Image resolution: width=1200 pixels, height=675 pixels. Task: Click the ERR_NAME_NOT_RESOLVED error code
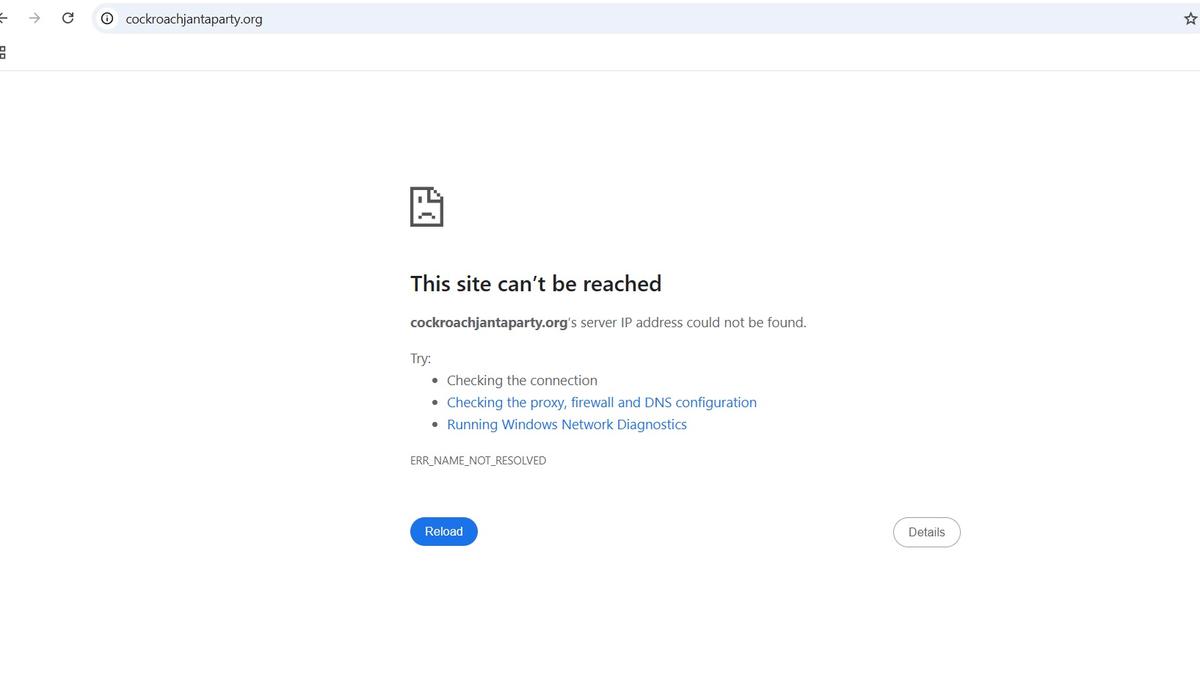click(x=478, y=461)
